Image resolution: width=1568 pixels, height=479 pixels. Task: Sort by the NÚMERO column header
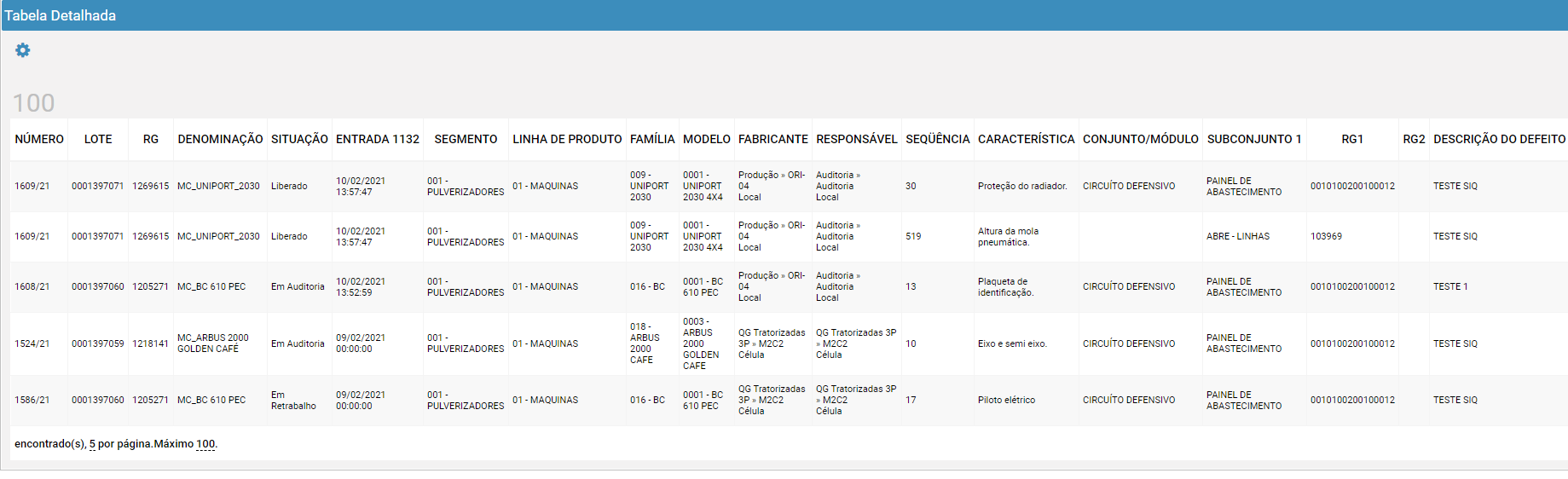(x=39, y=139)
